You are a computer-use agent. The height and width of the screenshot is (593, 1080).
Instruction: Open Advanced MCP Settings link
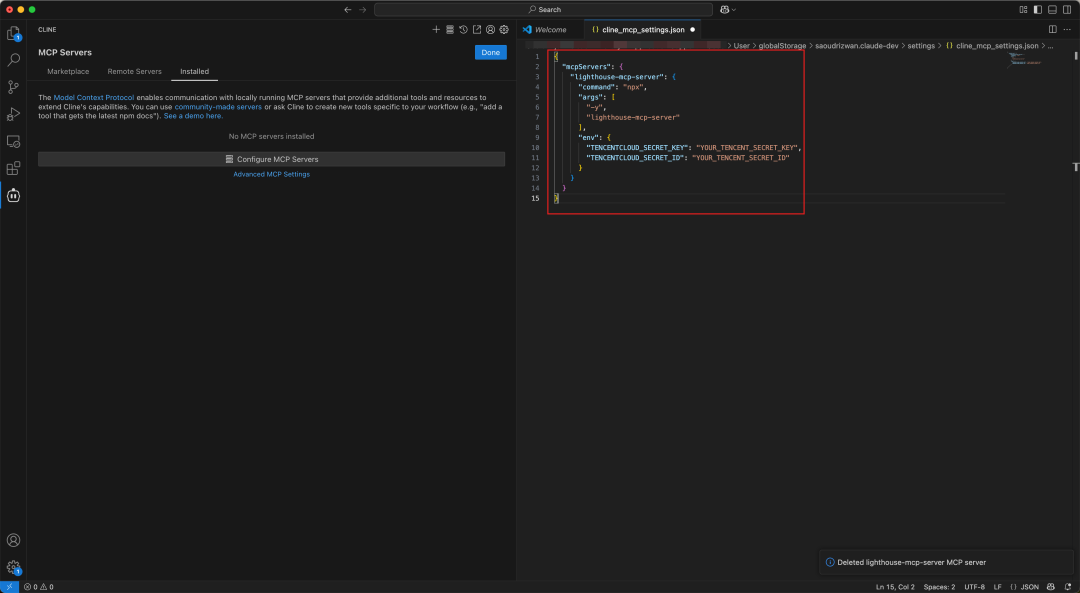[x=271, y=174]
